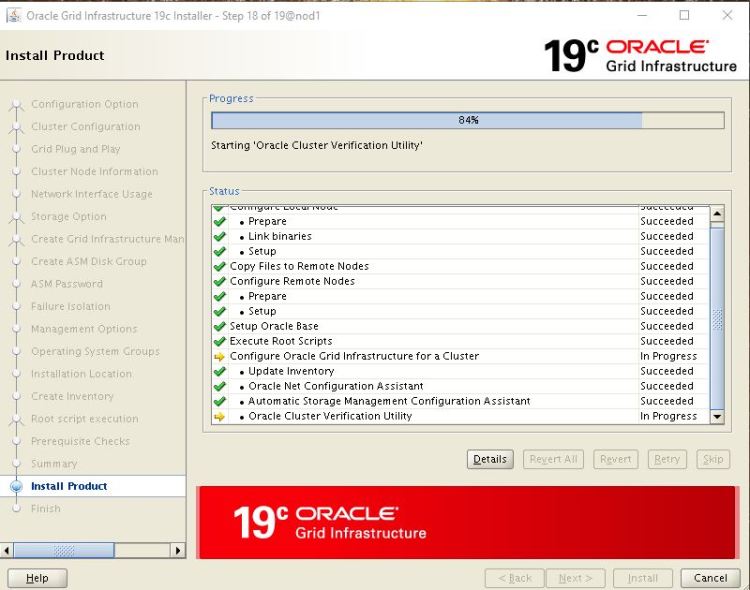Click the yellow arrow icon beside Oracle Cluster Verification Utility
This screenshot has width=750, height=590.
[219, 416]
